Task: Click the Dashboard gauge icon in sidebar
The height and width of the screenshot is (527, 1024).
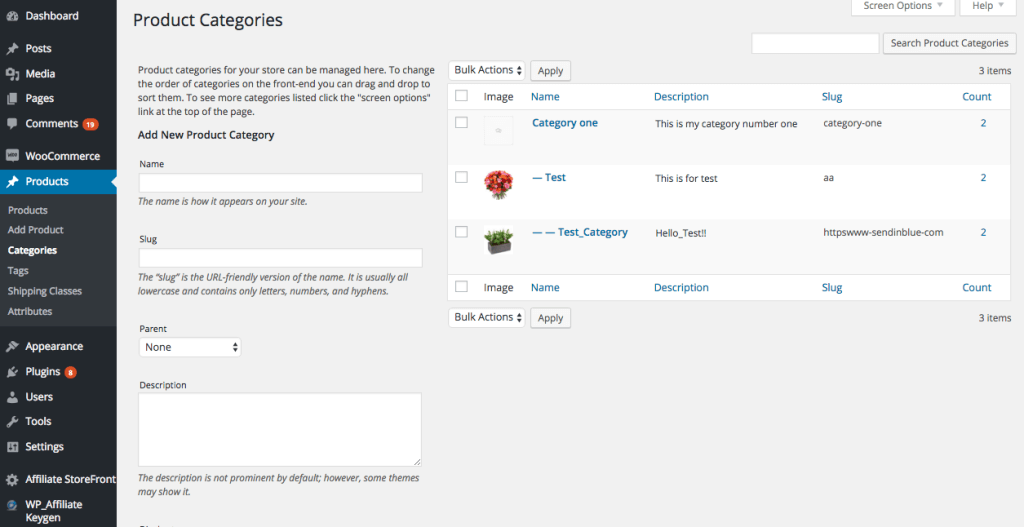Action: pyautogui.click(x=12, y=16)
